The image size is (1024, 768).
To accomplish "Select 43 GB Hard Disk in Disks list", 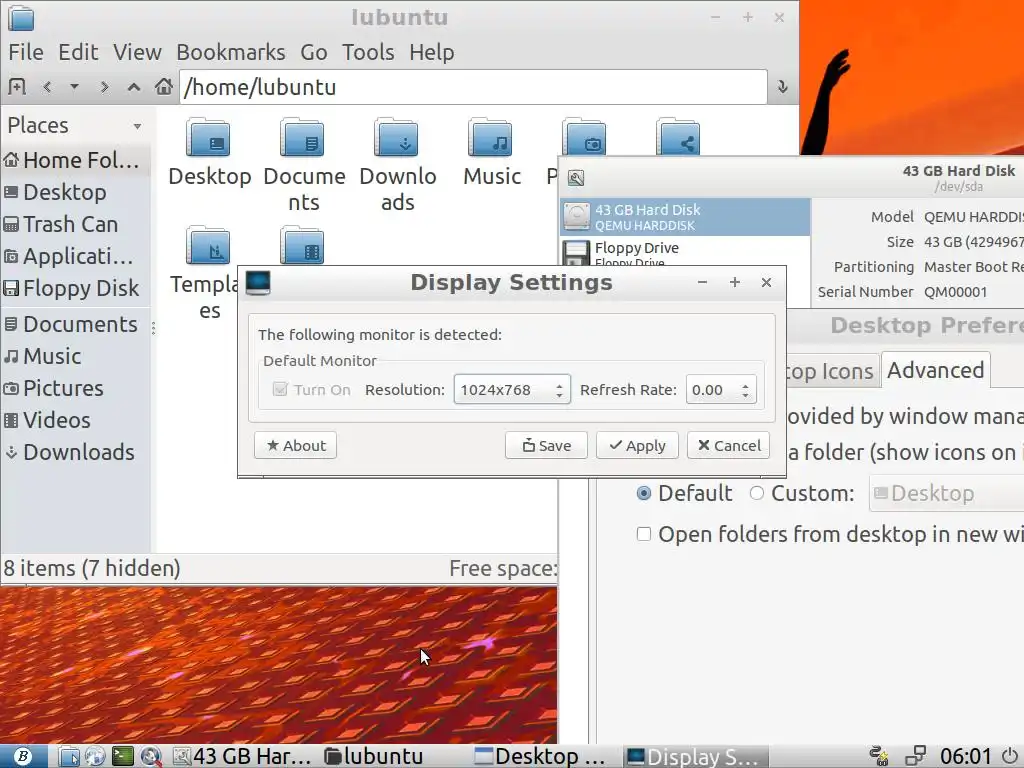I will pos(685,217).
